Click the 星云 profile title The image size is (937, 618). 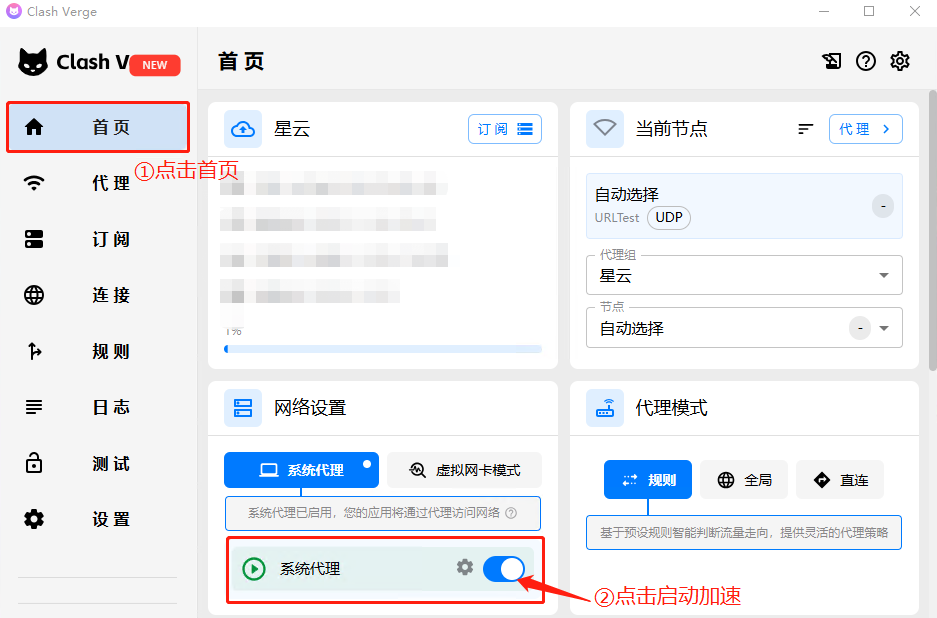point(292,129)
